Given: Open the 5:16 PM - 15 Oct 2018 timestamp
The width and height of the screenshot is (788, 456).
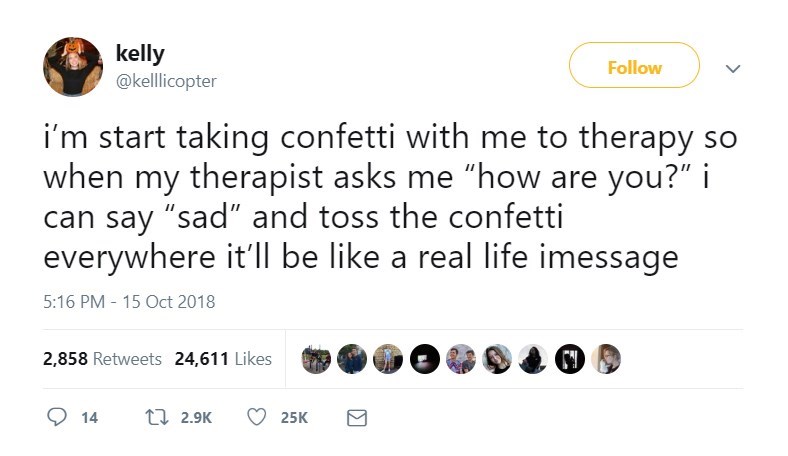Looking at the screenshot, I should pos(129,300).
